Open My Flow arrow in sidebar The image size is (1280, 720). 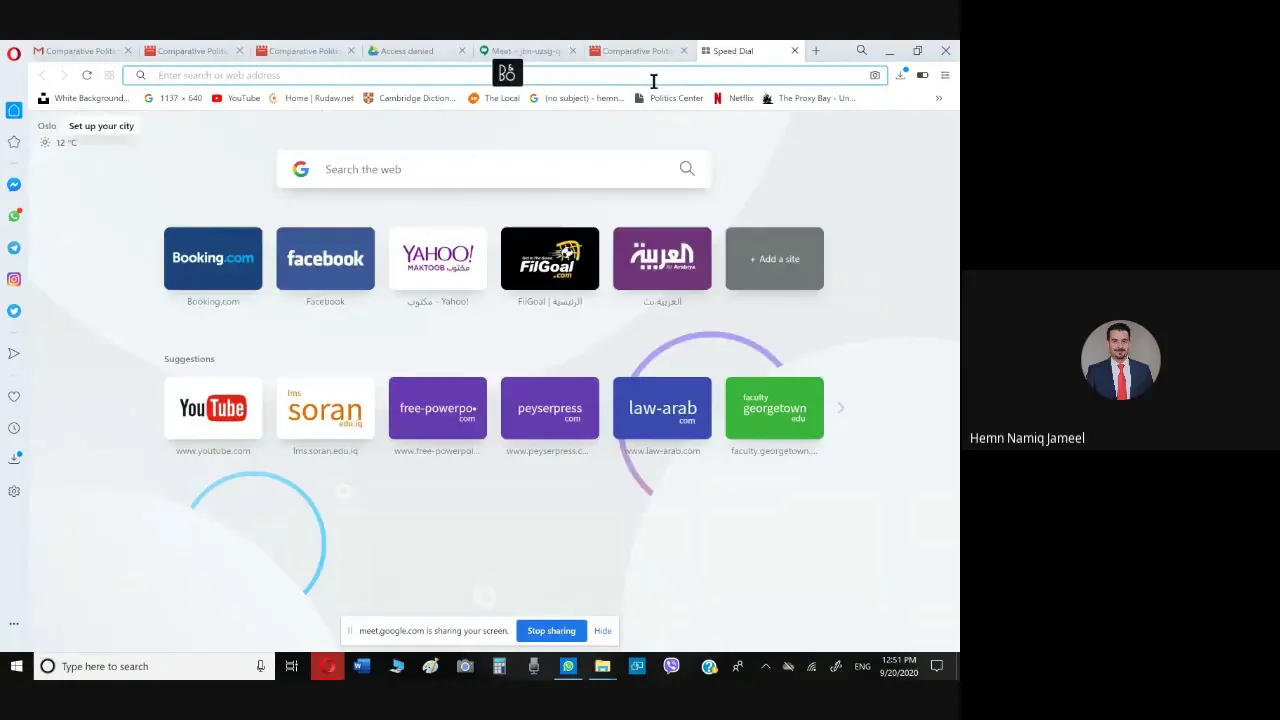point(14,354)
